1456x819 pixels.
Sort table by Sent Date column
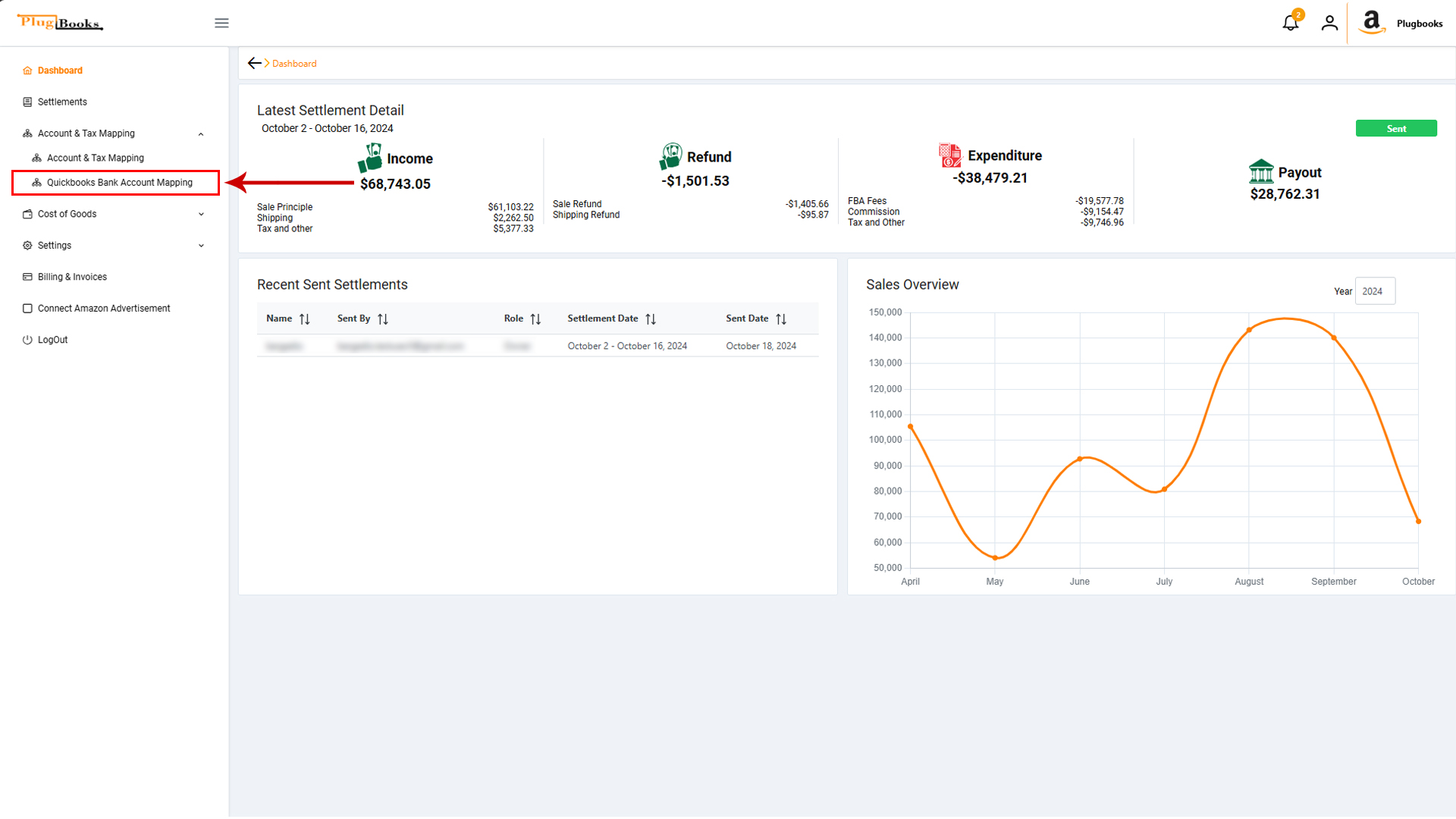tap(781, 319)
